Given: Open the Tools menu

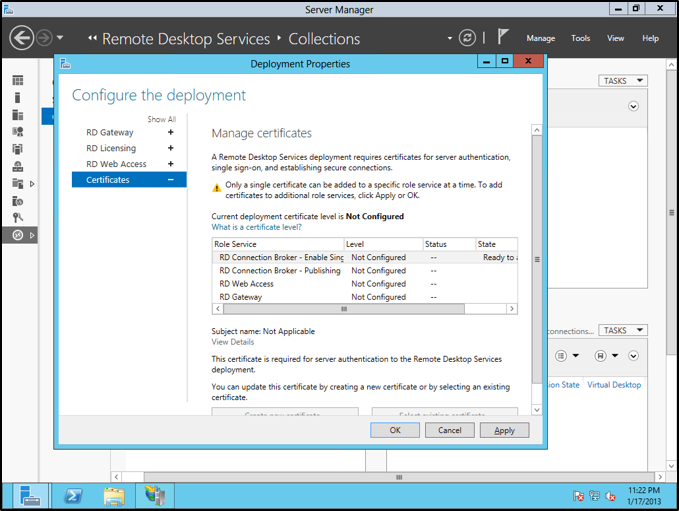Looking at the screenshot, I should [580, 39].
